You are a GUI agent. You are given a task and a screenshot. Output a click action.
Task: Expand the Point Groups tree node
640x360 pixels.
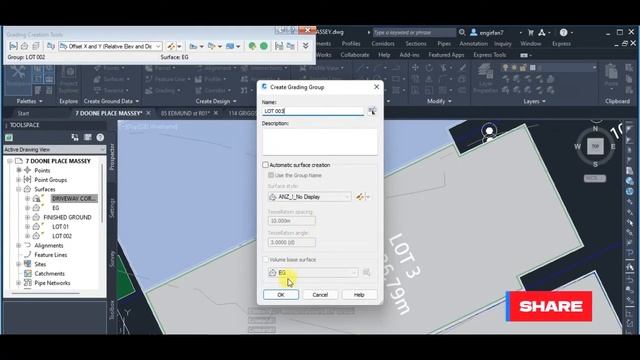18,180
